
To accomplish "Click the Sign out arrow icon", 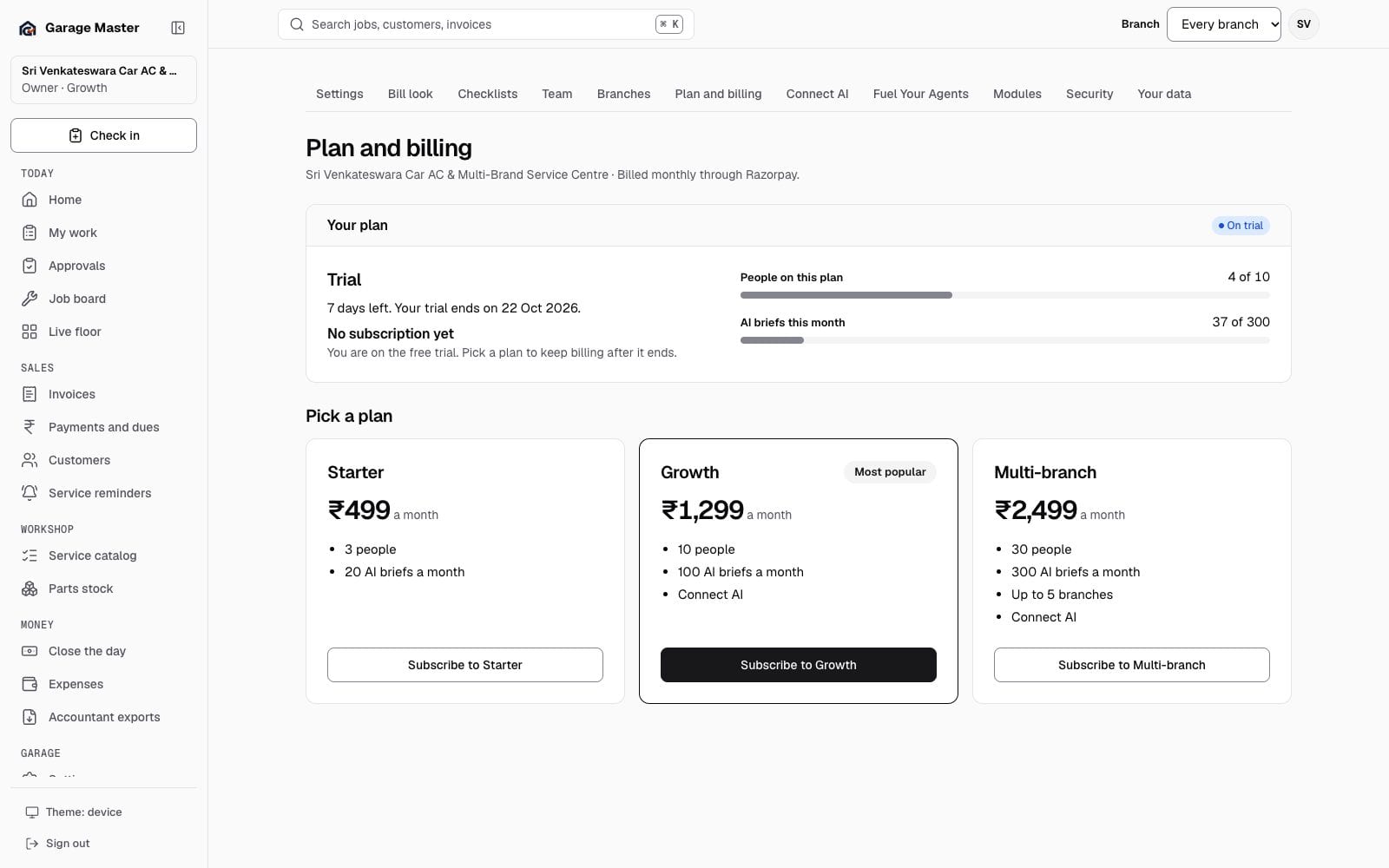I will [32, 844].
